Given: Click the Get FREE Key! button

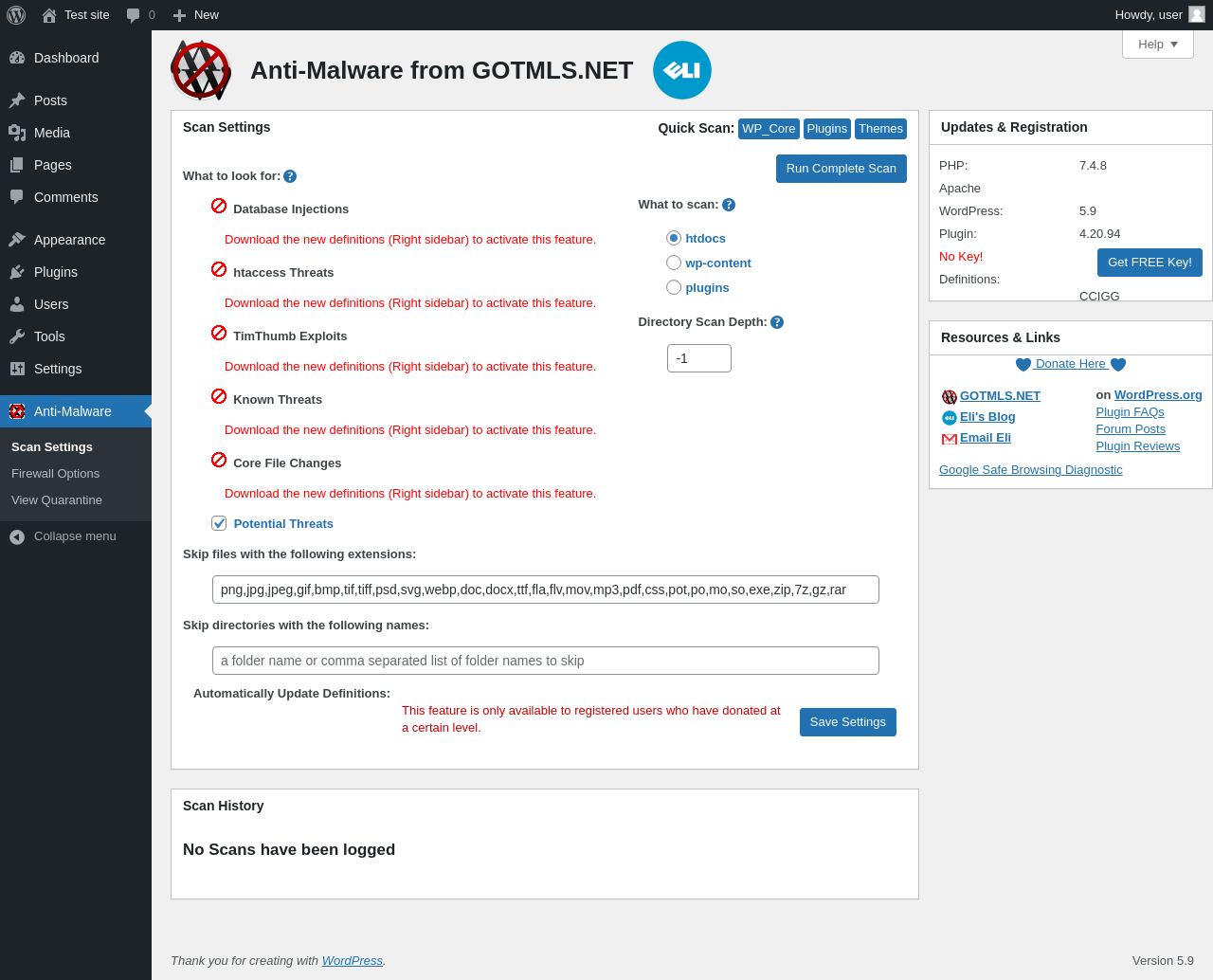Looking at the screenshot, I should 1150,263.
